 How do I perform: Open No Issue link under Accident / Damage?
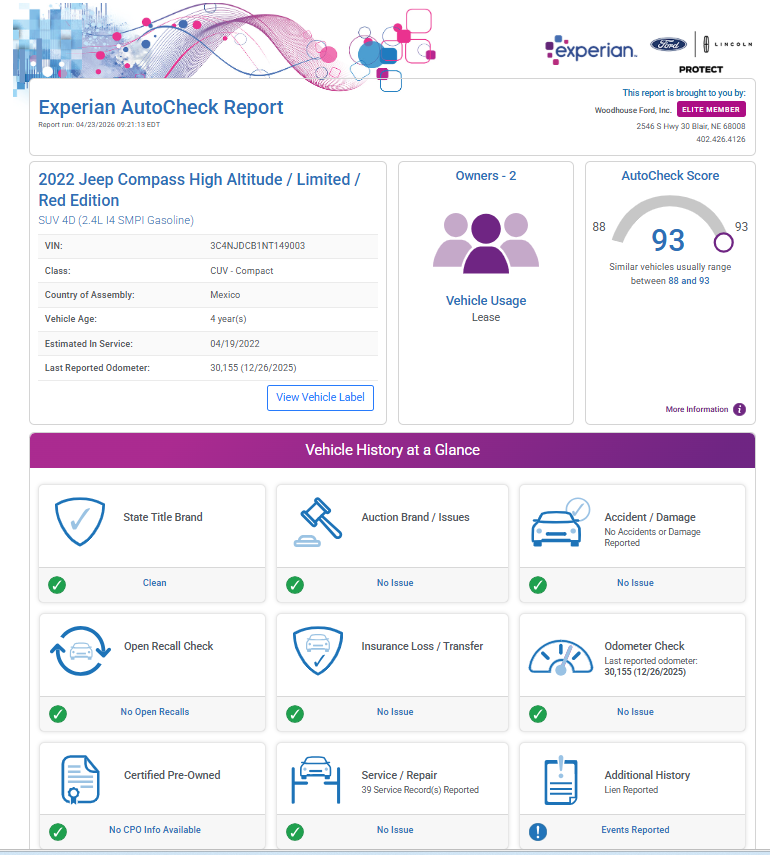click(635, 583)
